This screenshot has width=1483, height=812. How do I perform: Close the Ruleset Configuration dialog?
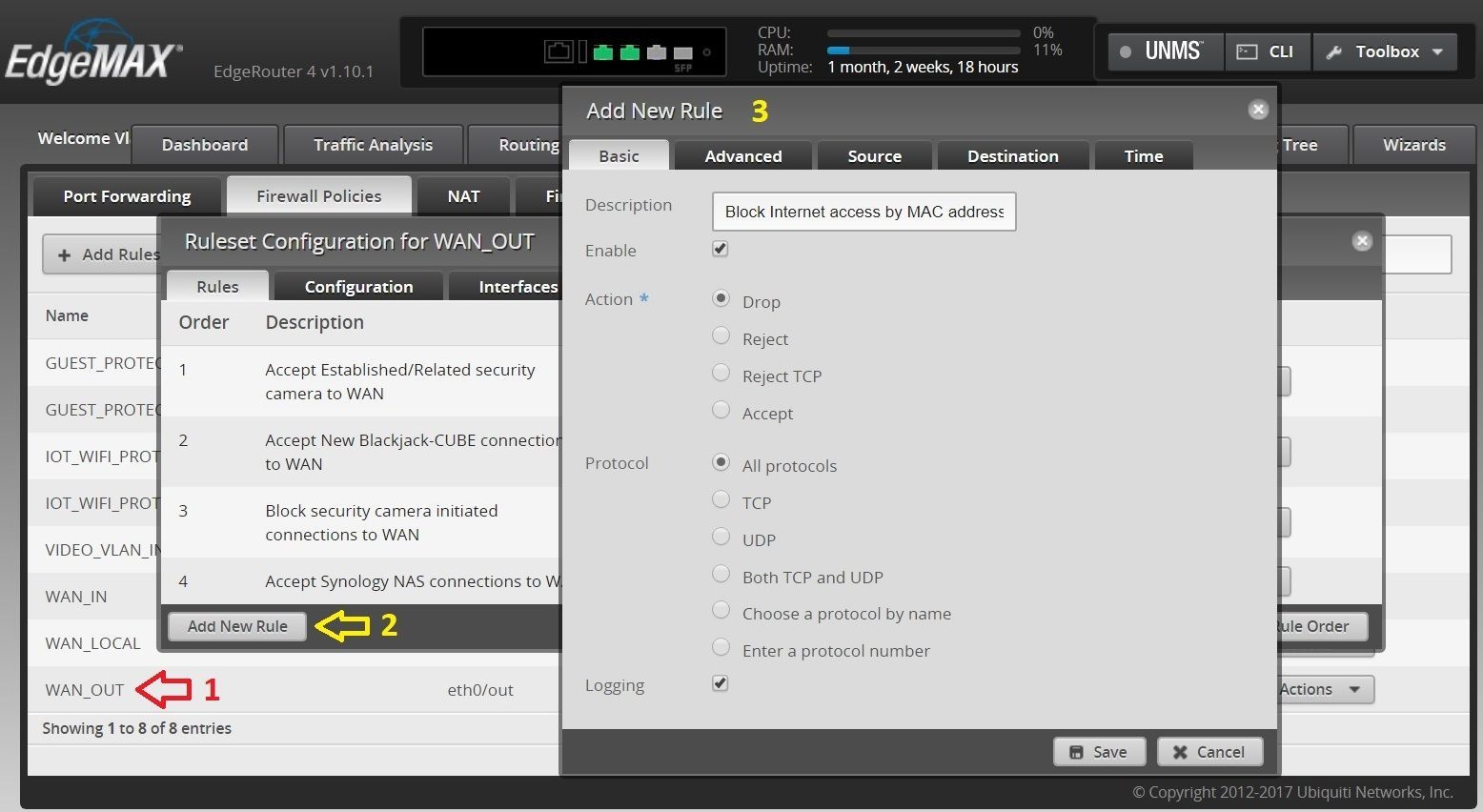tap(1362, 241)
